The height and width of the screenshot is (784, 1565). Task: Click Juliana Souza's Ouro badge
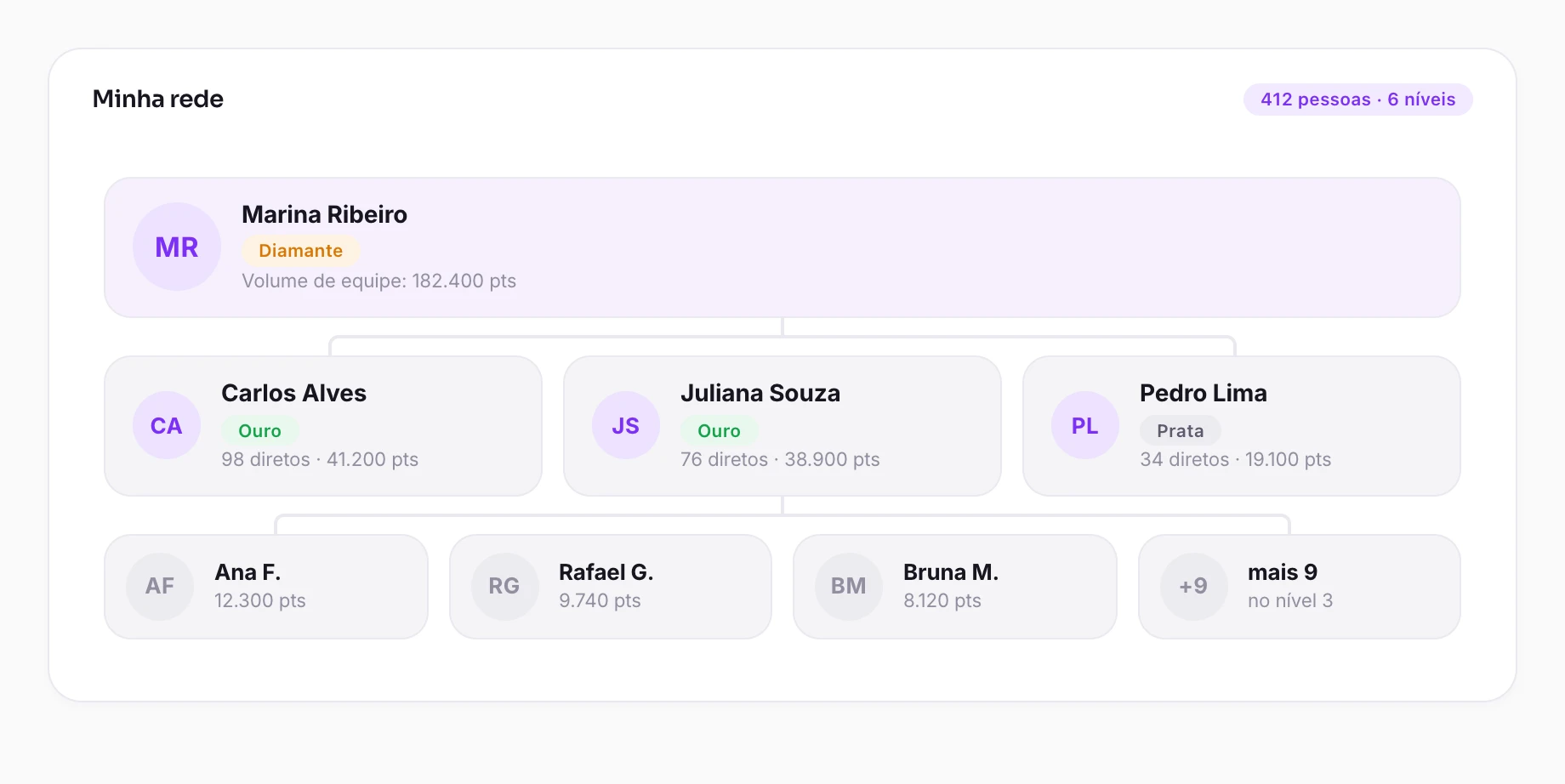[720, 431]
